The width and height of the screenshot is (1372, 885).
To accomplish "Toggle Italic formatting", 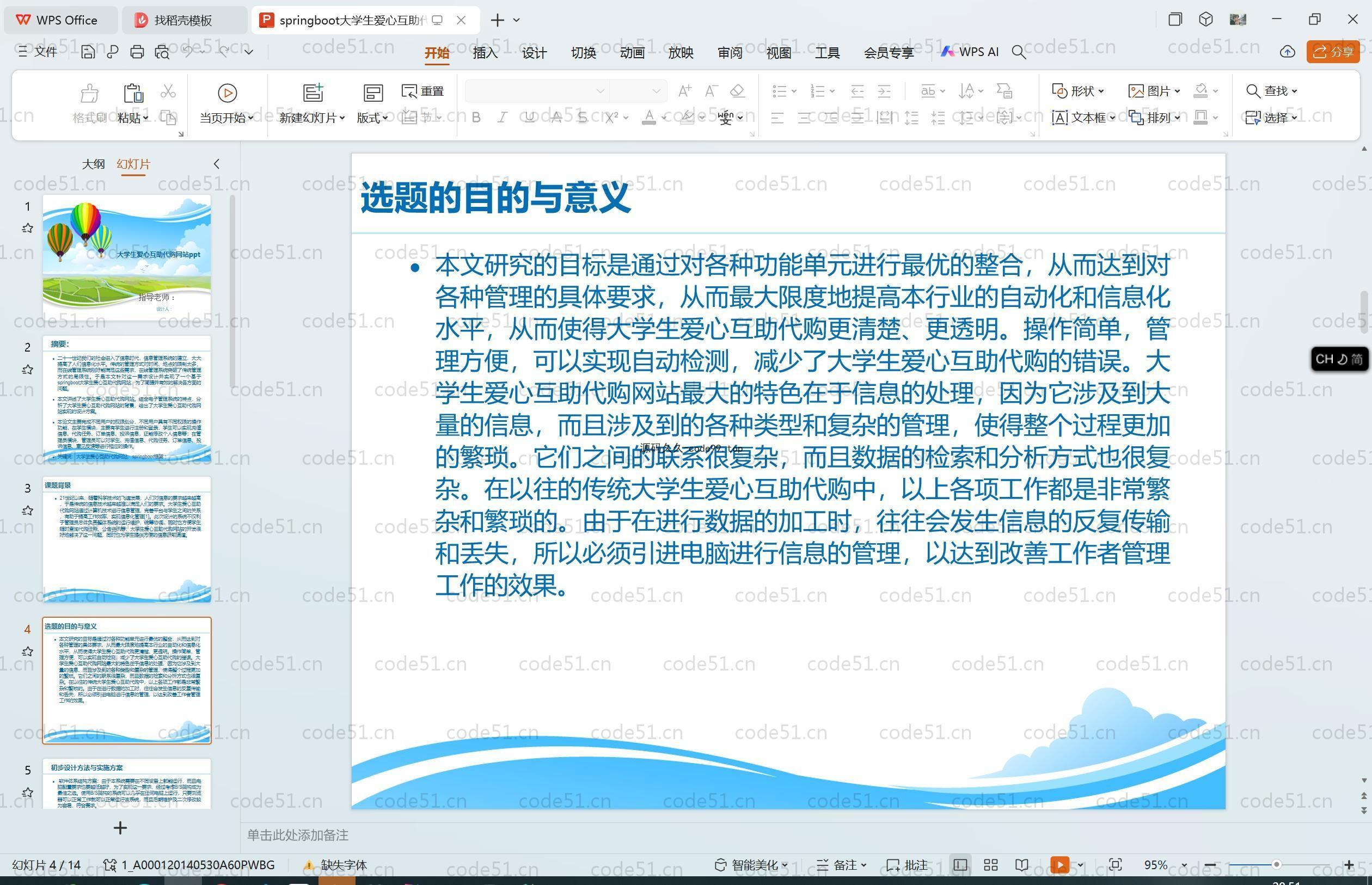I will [502, 118].
